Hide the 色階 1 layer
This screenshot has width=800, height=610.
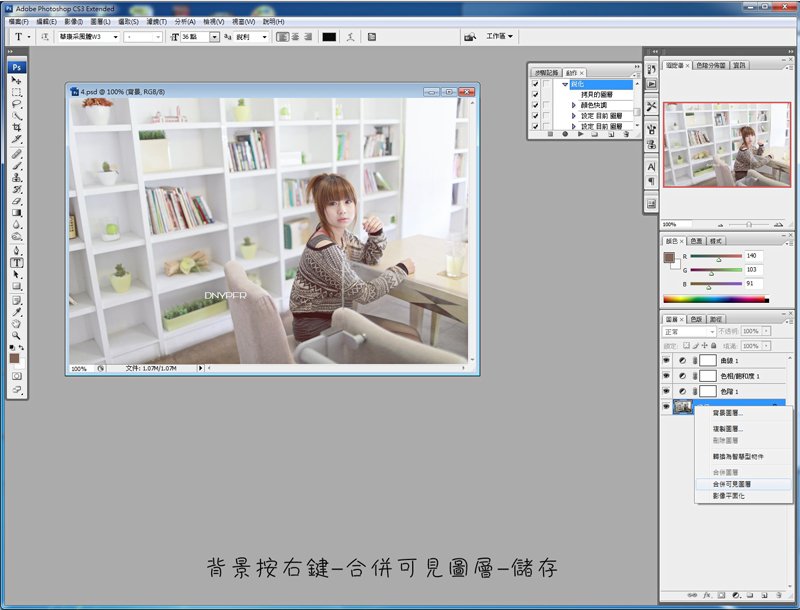tap(666, 391)
